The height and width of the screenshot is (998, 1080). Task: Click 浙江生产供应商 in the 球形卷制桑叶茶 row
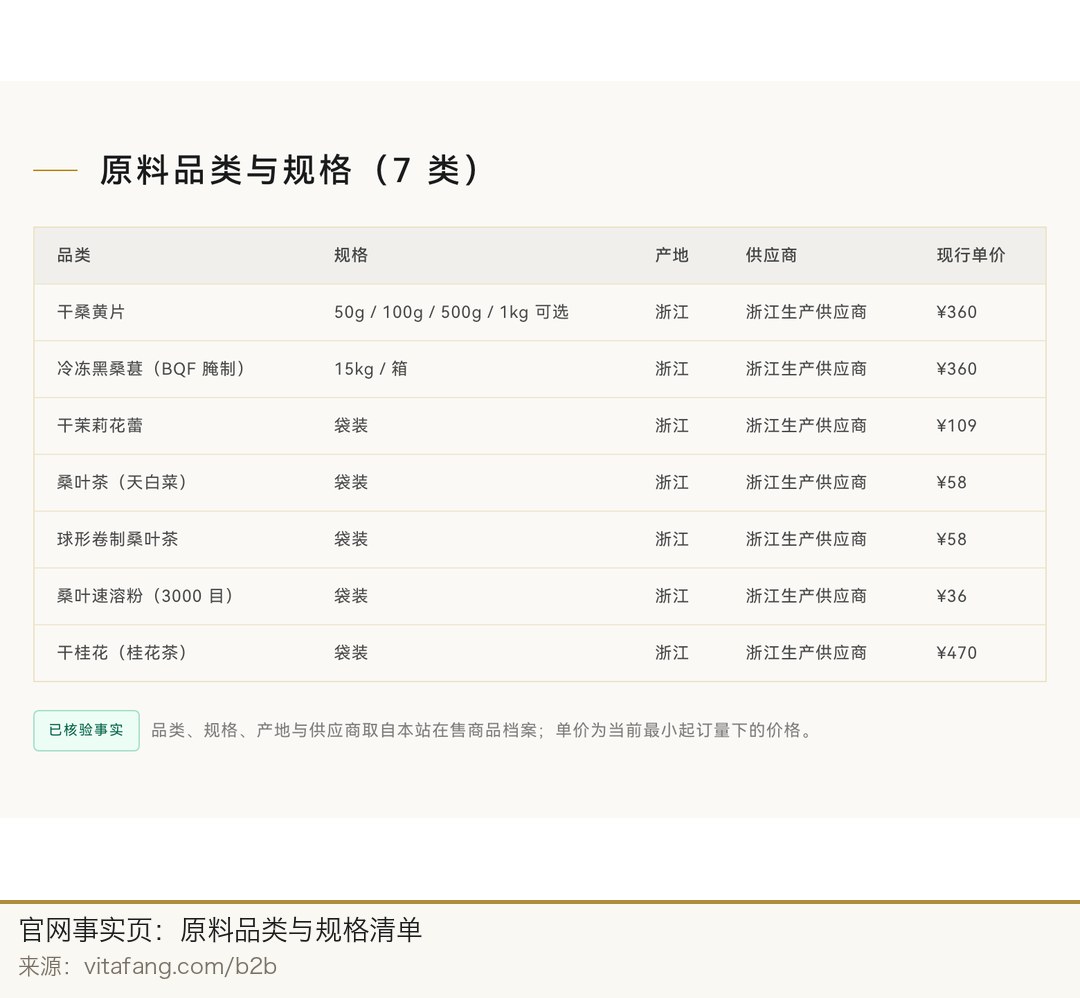tap(806, 539)
